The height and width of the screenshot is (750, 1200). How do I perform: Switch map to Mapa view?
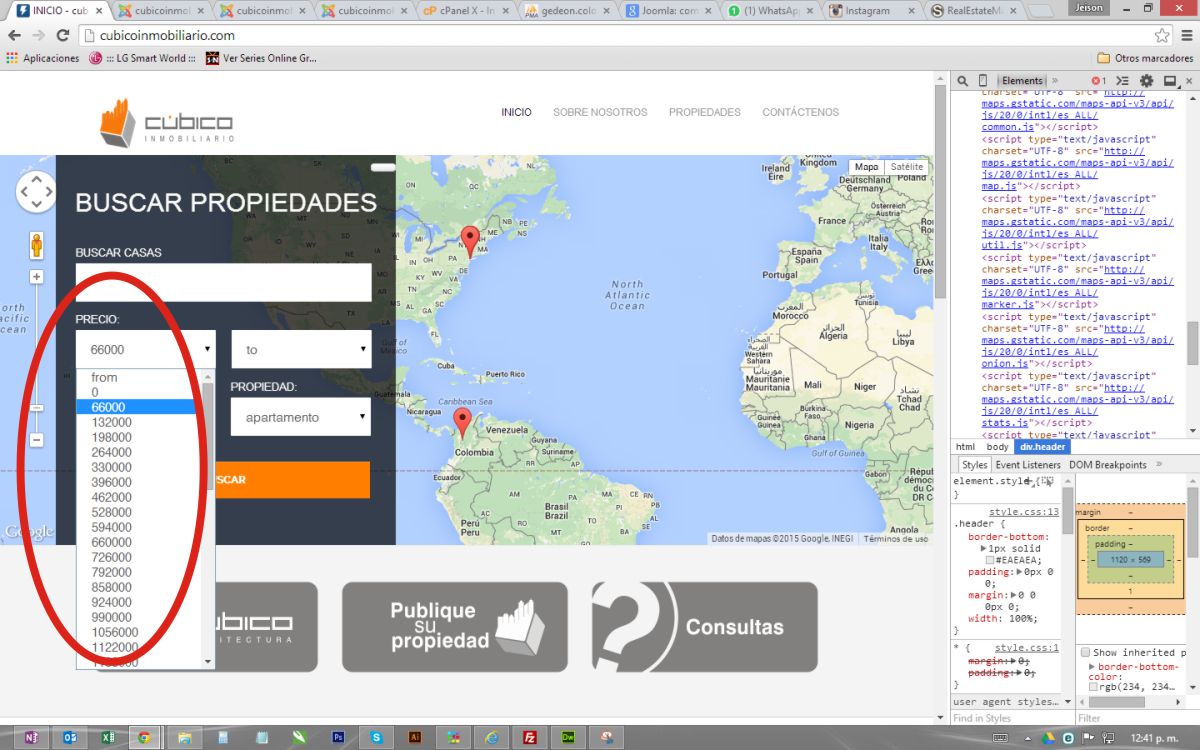click(x=866, y=167)
